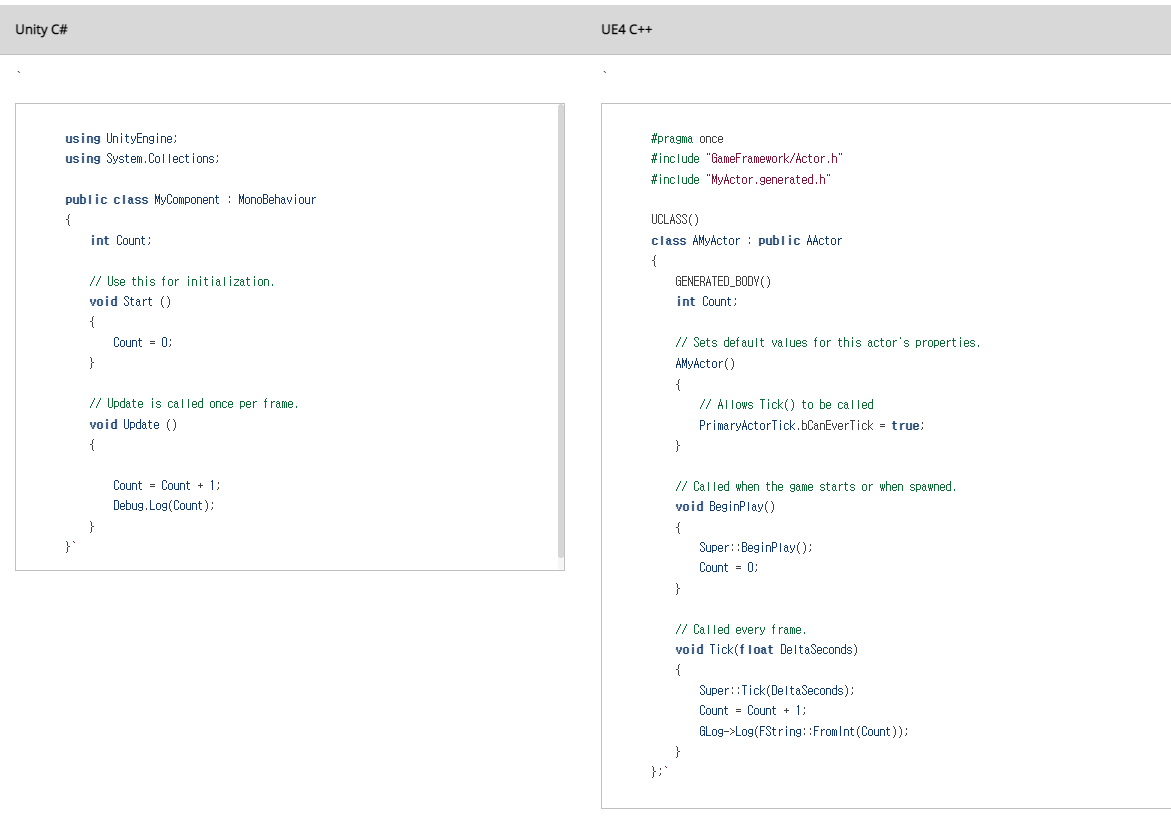Click the 'UCLASS()' macro line
Image resolution: width=1171 pixels, height=823 pixels.
point(675,220)
